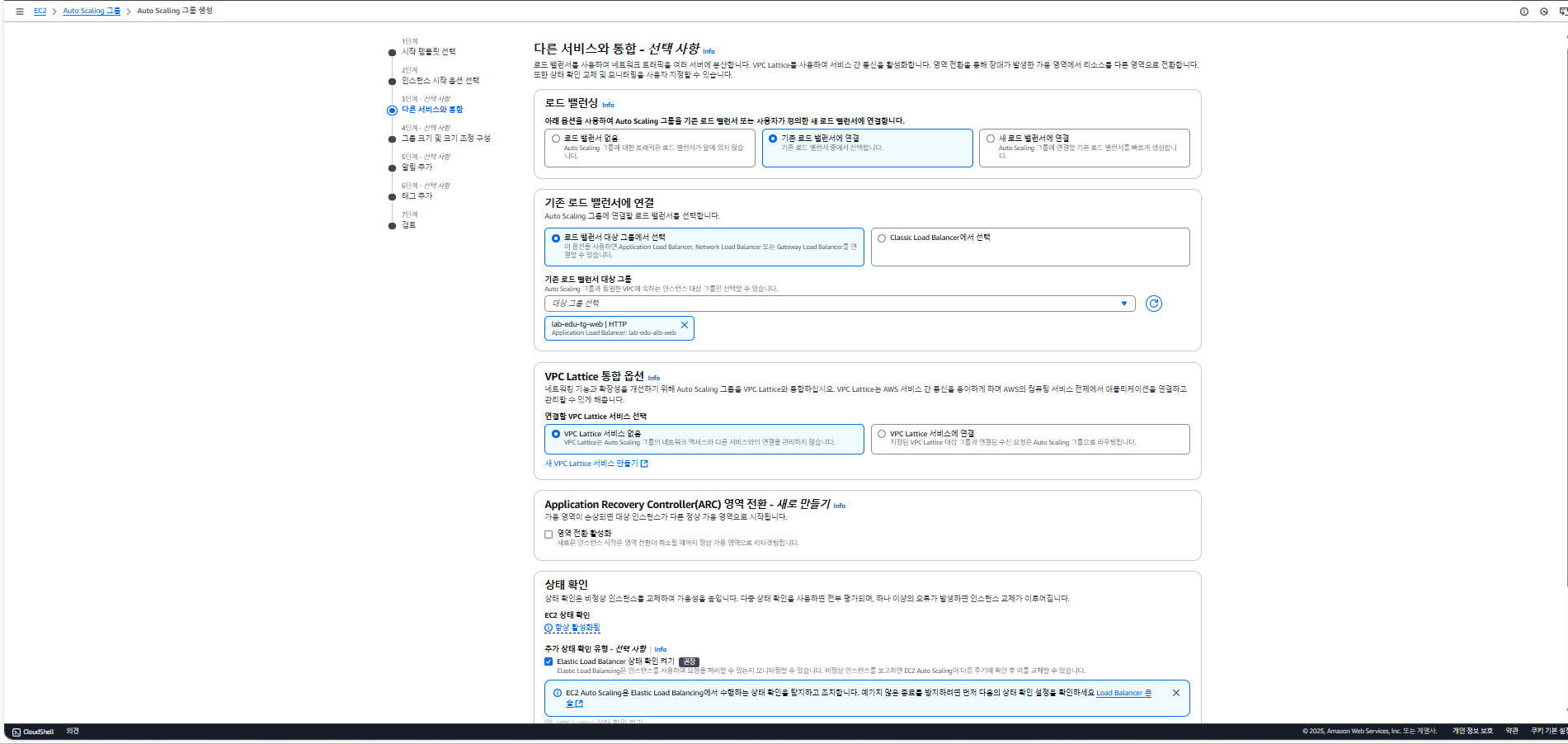
Task: Click the EC2 breadcrumb link
Action: point(40,11)
